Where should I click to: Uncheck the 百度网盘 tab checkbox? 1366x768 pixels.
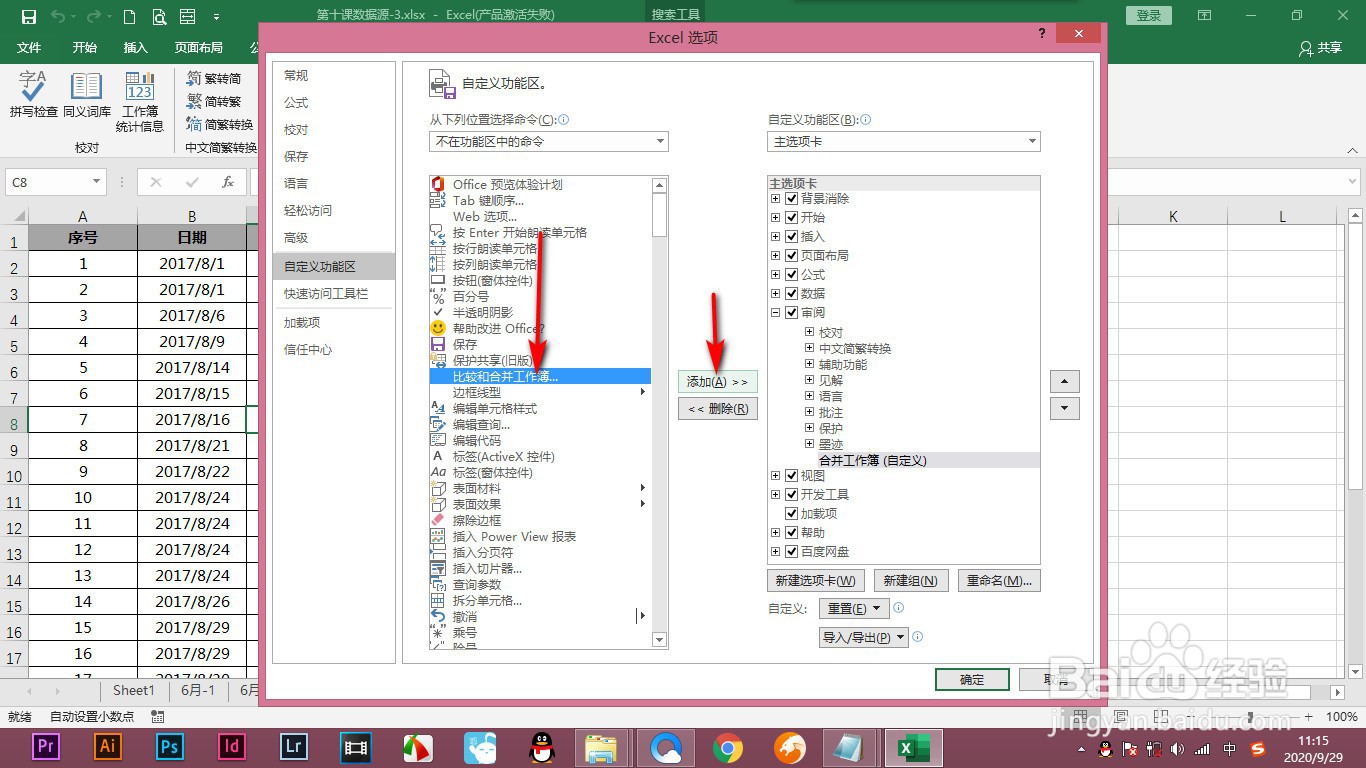point(792,552)
